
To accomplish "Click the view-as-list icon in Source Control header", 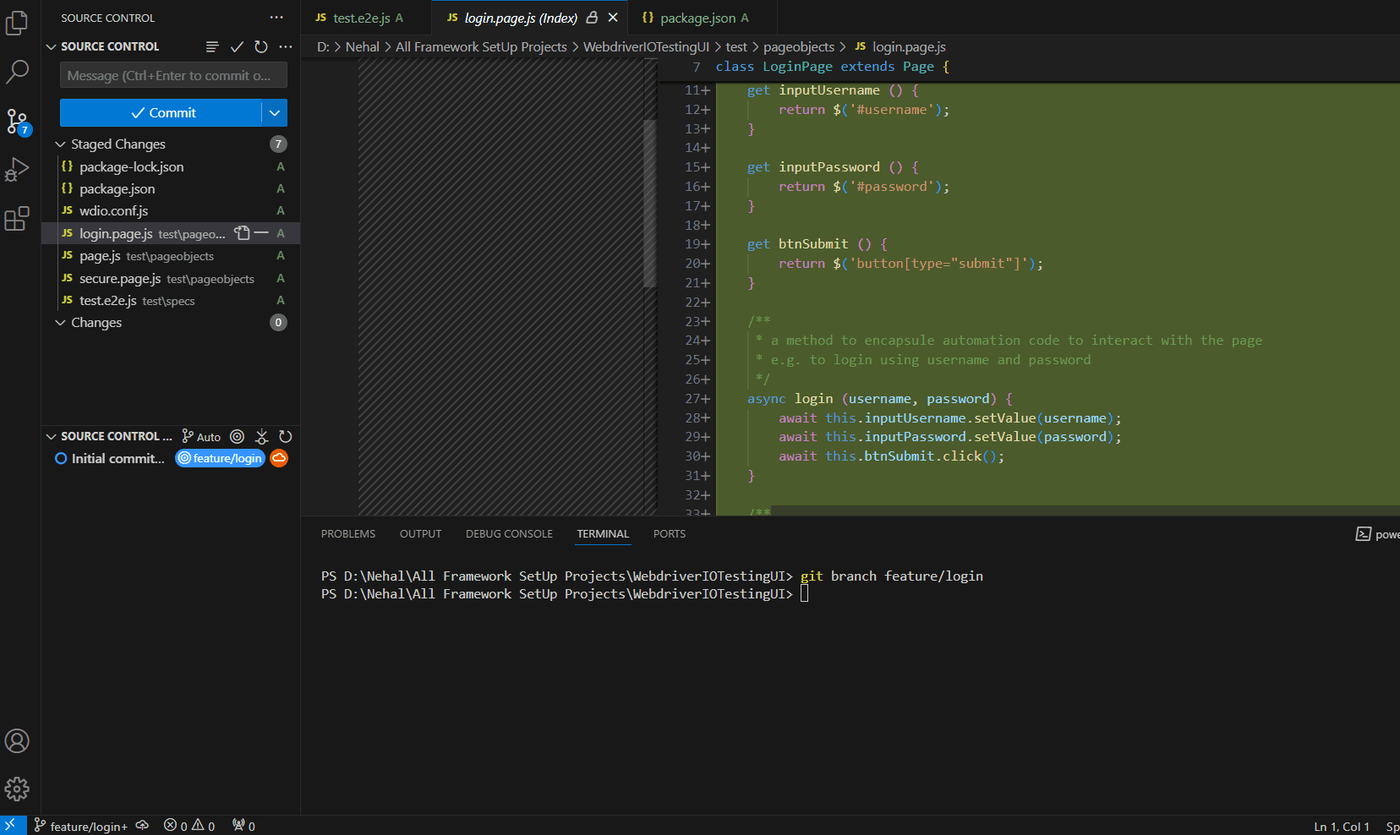I will point(212,47).
